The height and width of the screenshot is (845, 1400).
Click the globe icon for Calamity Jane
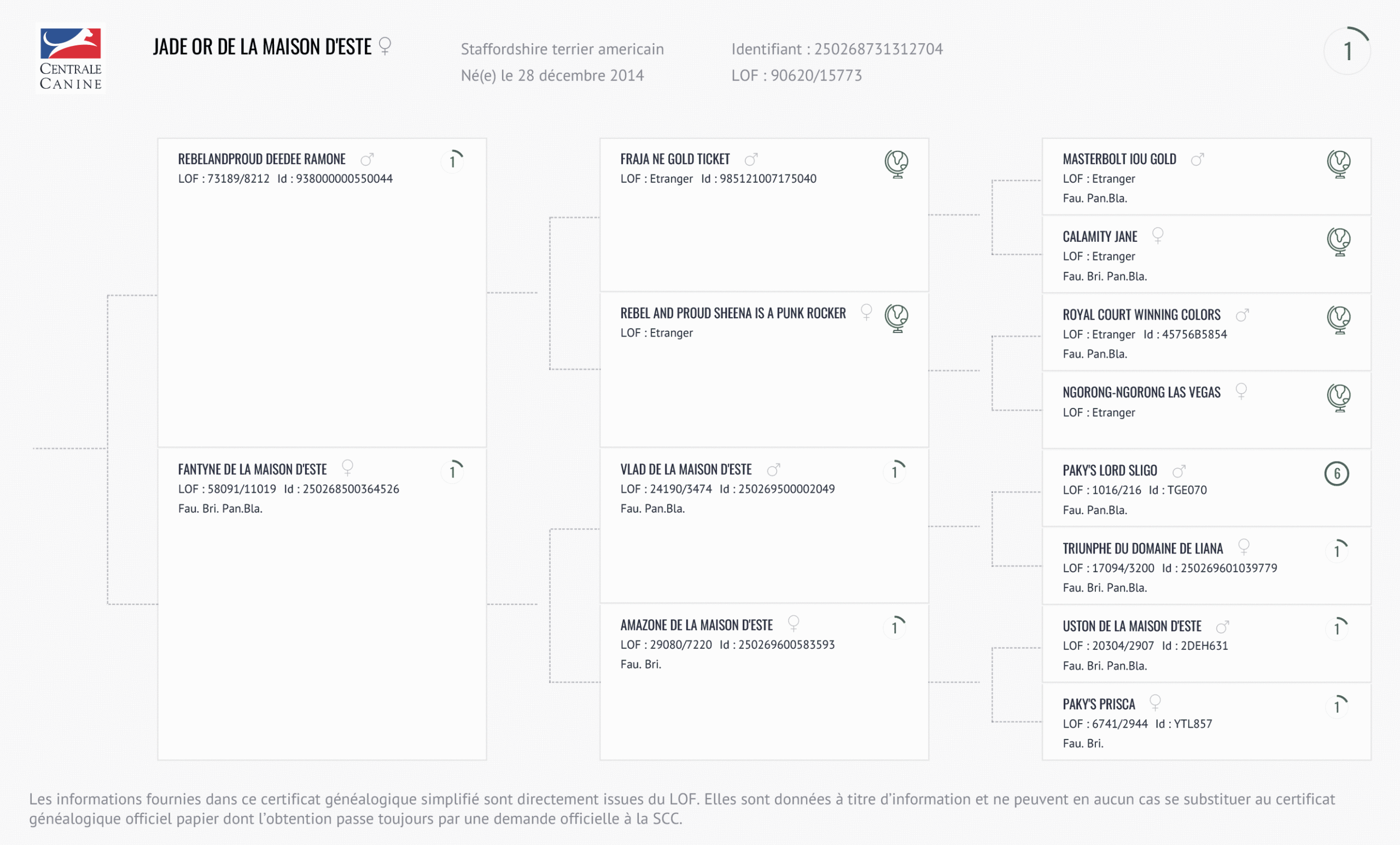(x=1338, y=242)
